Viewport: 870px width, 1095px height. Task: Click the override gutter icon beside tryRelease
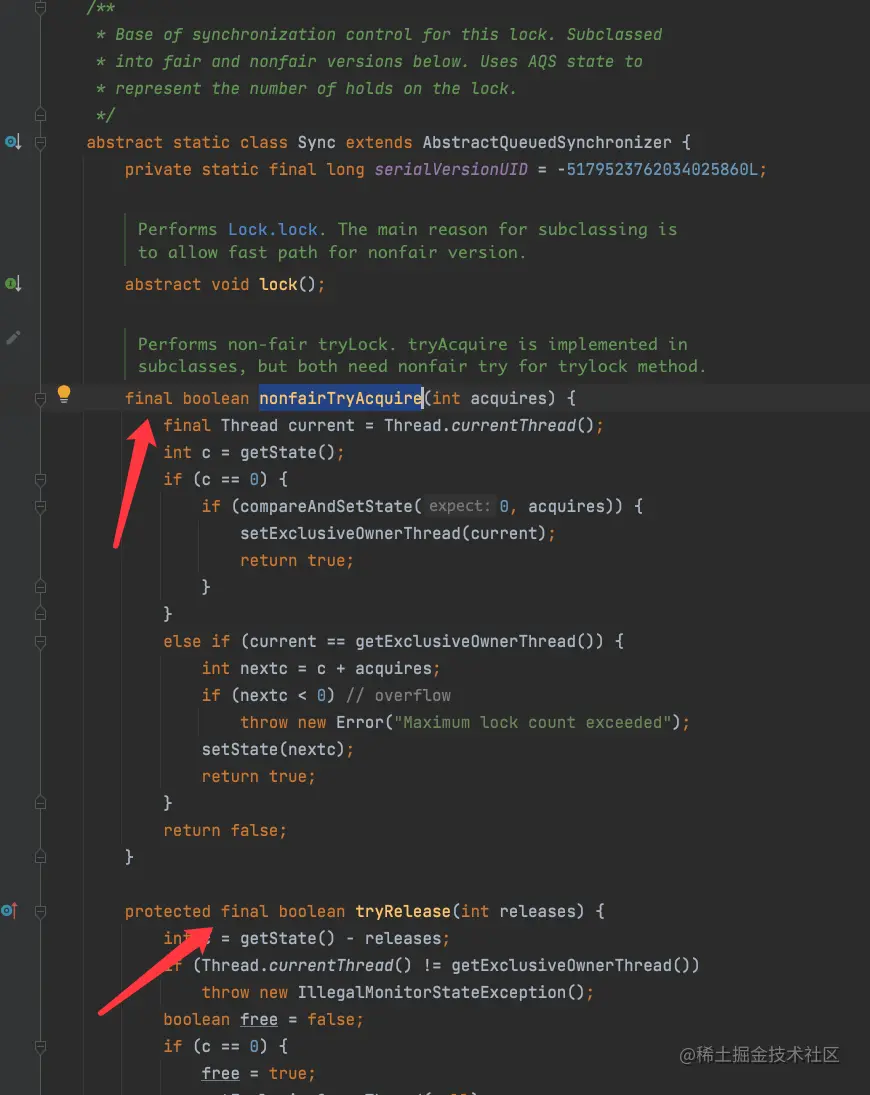coord(10,911)
